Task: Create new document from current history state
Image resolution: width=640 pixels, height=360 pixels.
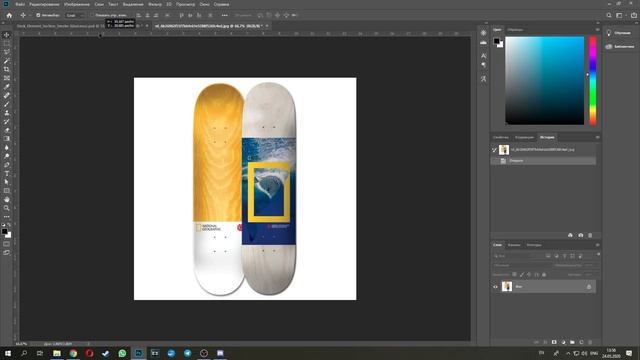Action: pyautogui.click(x=570, y=235)
